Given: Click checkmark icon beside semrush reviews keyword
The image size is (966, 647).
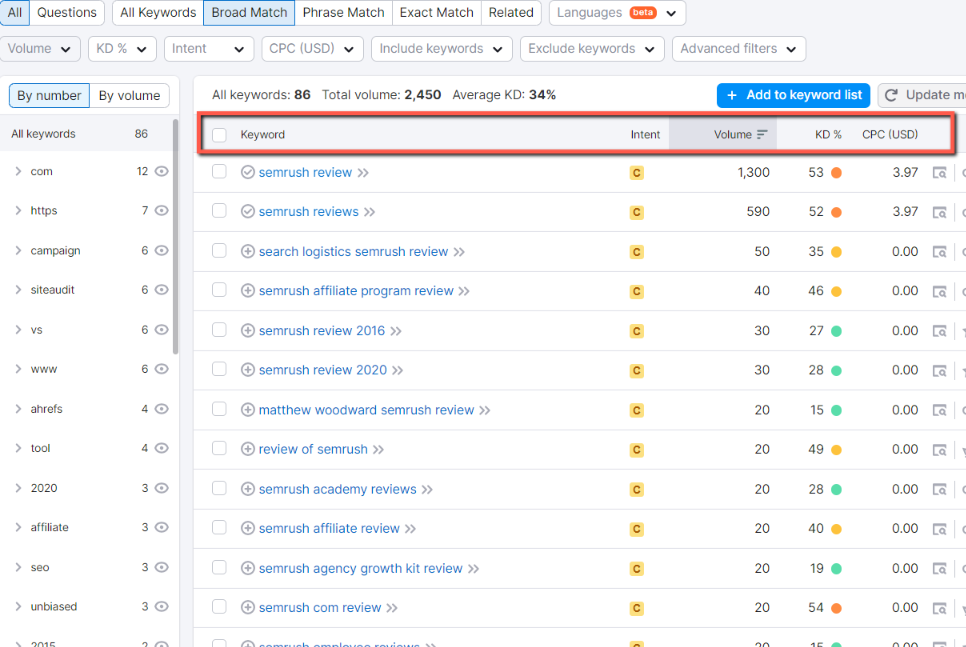Looking at the screenshot, I should [248, 212].
